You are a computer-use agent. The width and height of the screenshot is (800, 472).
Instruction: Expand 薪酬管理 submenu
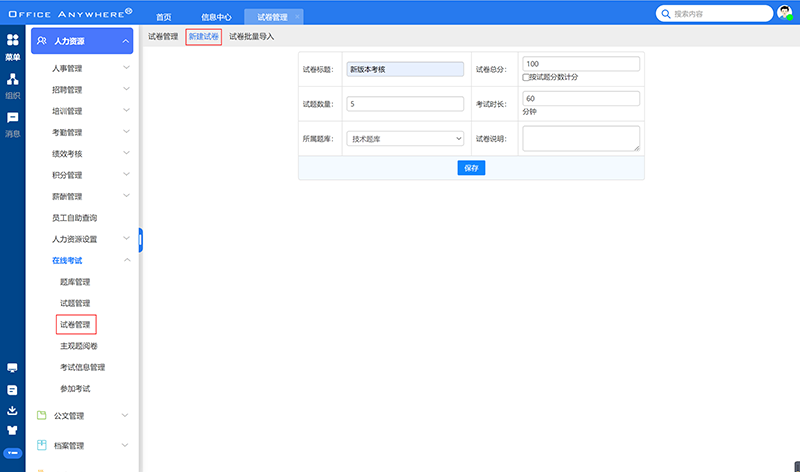coord(126,196)
